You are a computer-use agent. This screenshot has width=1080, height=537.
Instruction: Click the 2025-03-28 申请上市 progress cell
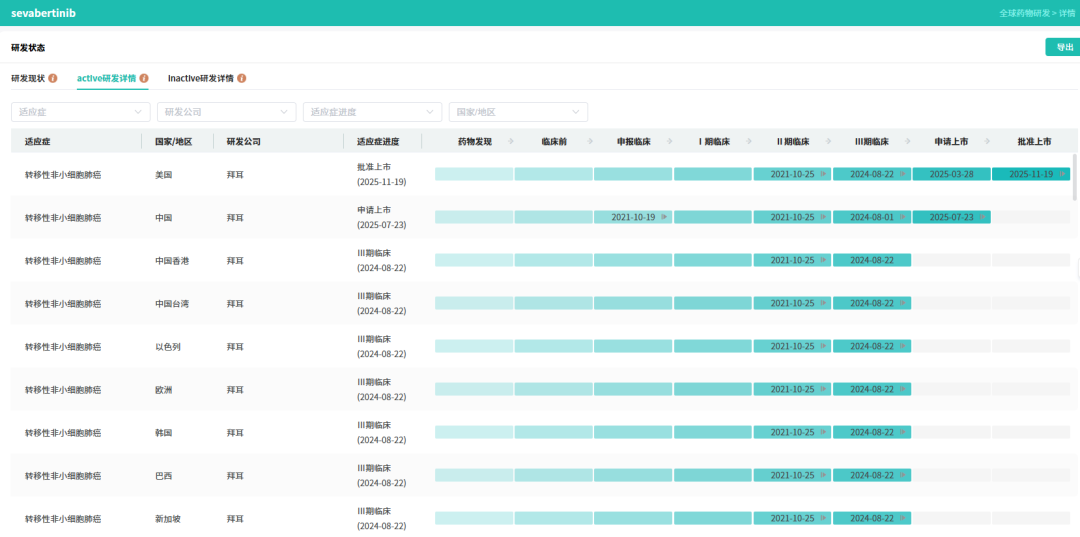coord(951,174)
